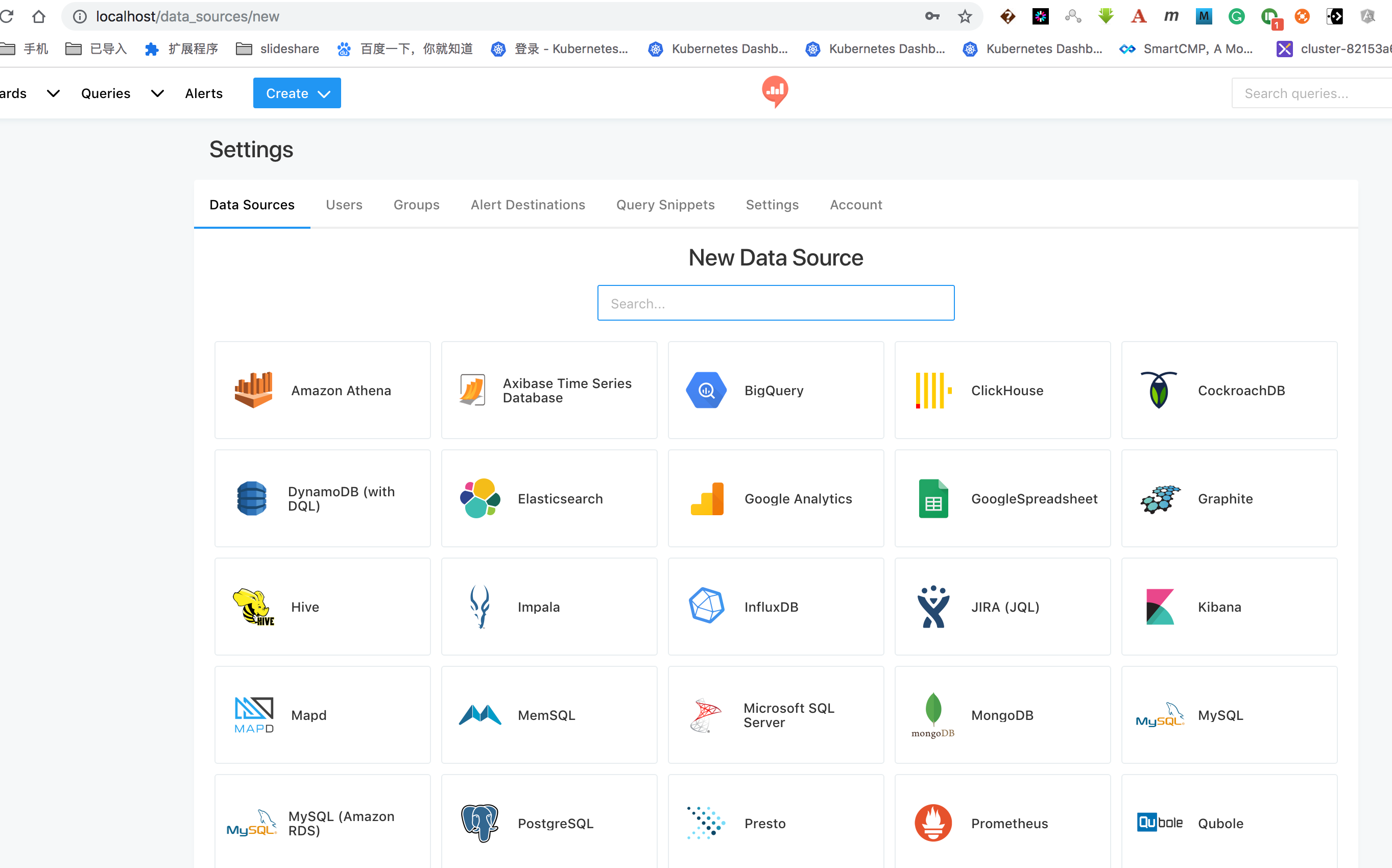Click the Search queries input field

[1307, 92]
